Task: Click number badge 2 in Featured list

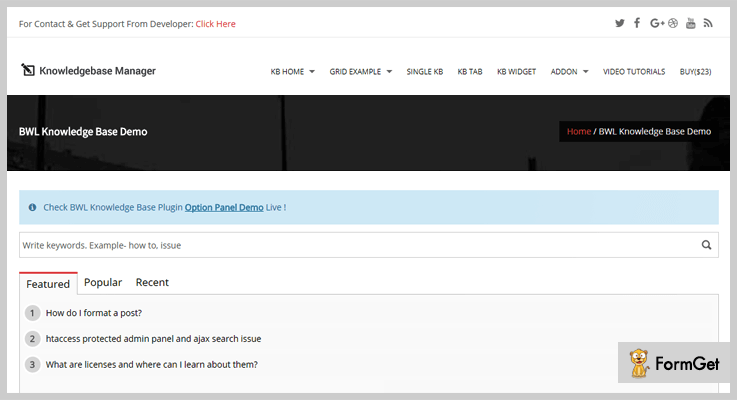Action: (x=32, y=339)
